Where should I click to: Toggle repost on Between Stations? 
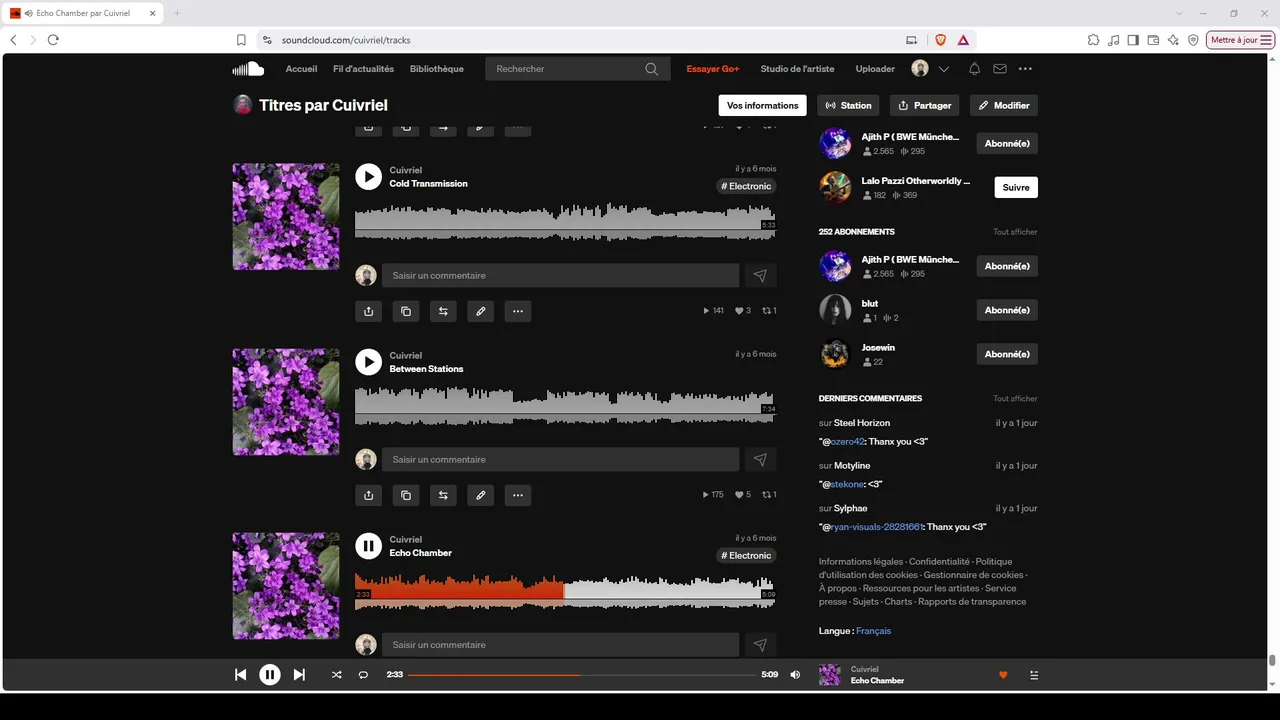coord(443,495)
